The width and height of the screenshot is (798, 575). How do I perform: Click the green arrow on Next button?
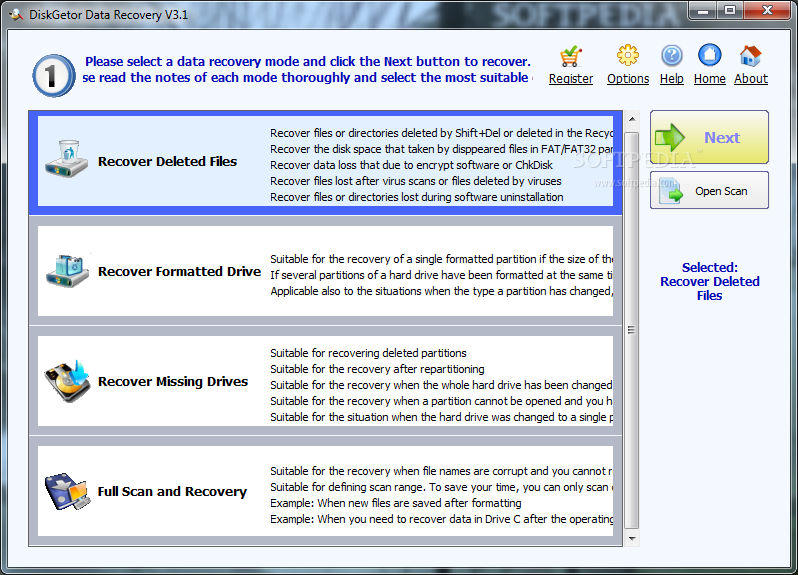(x=670, y=137)
